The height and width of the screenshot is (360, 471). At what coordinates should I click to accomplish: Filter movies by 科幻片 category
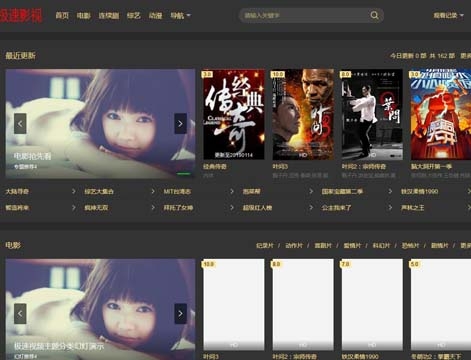coord(381,245)
